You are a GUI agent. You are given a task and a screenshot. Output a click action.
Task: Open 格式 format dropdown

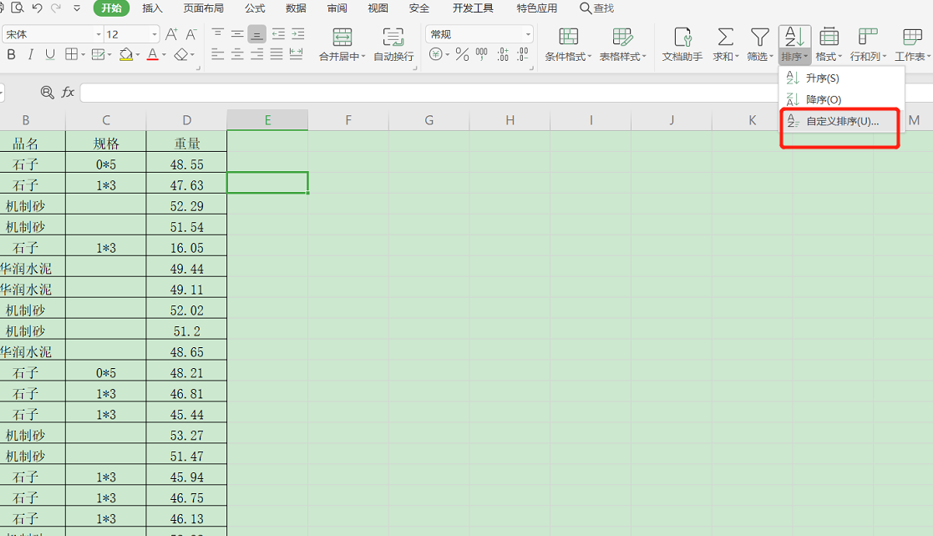tap(829, 45)
